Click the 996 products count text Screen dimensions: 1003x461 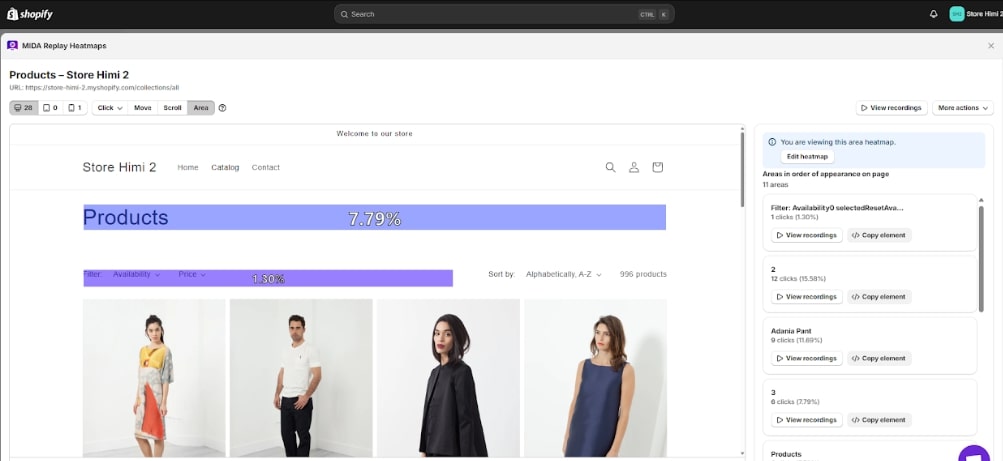(x=643, y=274)
